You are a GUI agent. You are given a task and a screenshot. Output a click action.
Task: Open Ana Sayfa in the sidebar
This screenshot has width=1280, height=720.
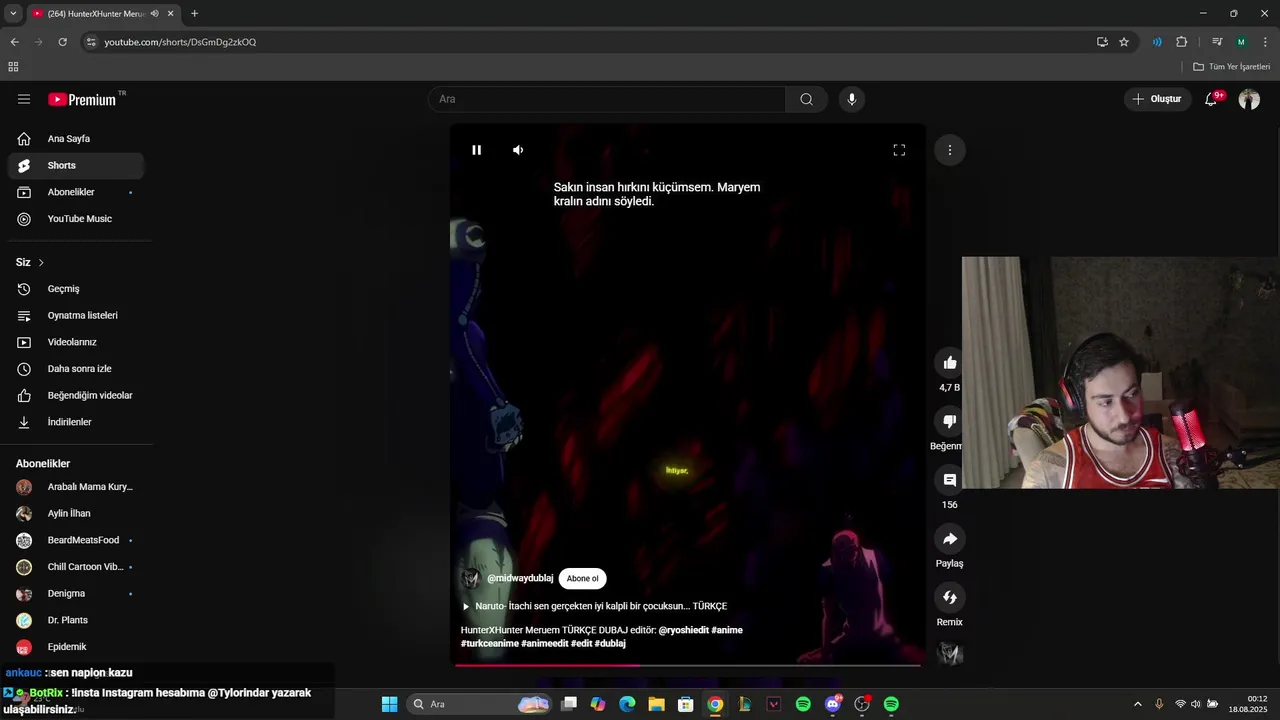[76, 139]
